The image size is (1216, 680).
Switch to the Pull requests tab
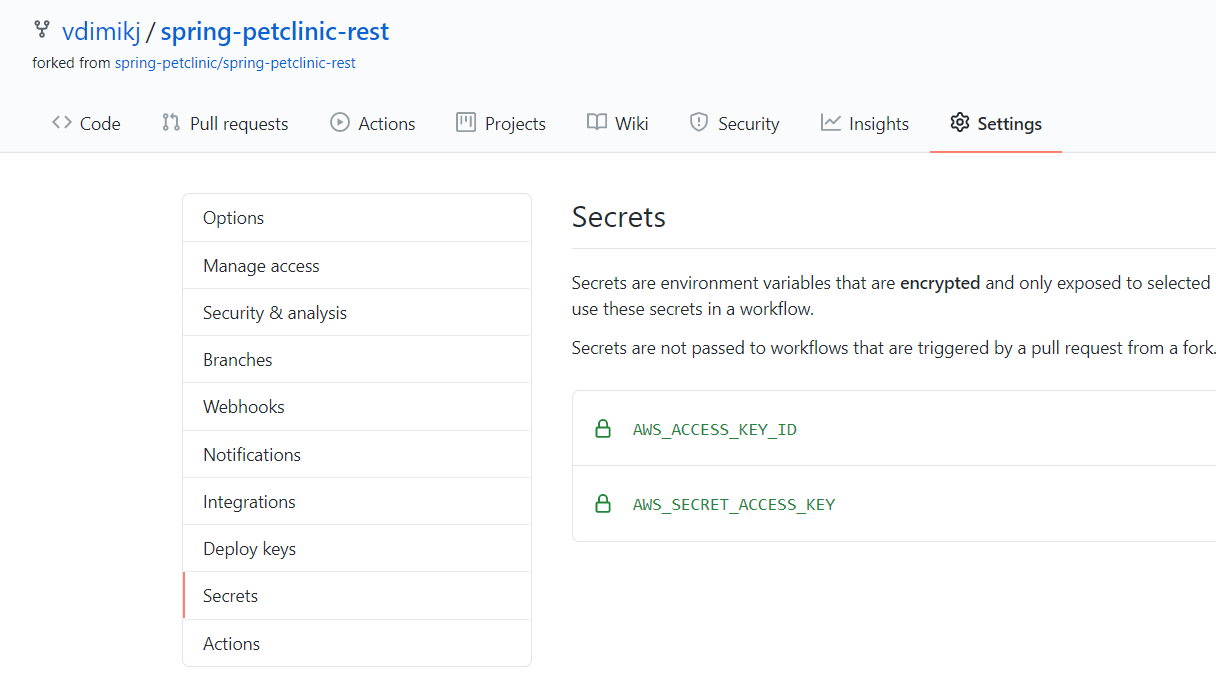coord(225,124)
